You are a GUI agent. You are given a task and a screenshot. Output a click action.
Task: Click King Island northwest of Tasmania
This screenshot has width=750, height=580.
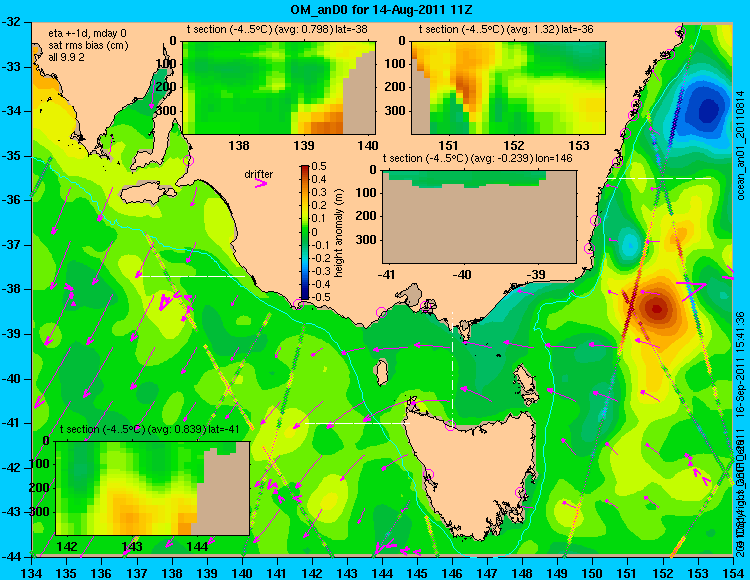[x=380, y=373]
